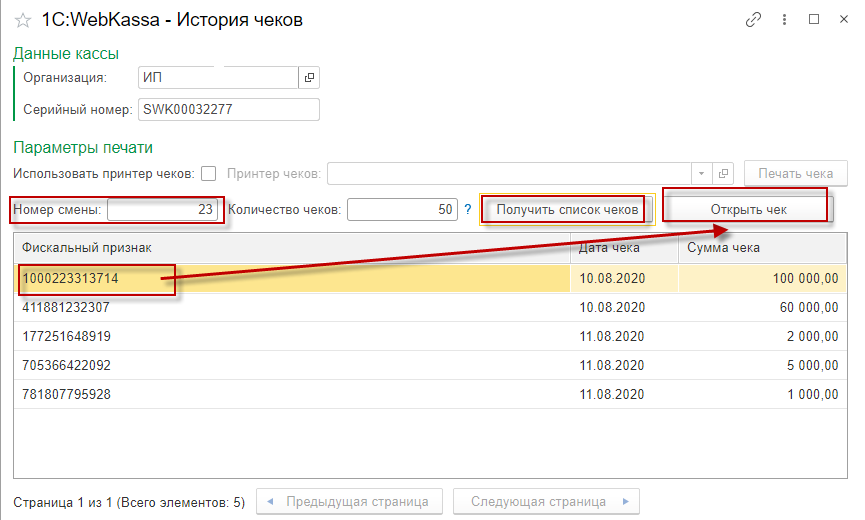The width and height of the screenshot is (865, 520).
Task: Click Получить список чеков button
Action: (567, 210)
